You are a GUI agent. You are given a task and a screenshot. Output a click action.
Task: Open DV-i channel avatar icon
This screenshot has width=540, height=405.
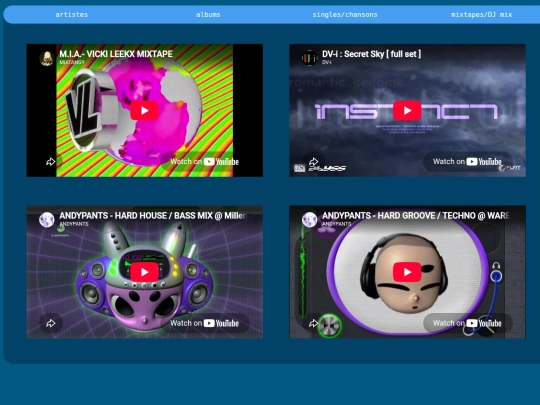tap(309, 58)
